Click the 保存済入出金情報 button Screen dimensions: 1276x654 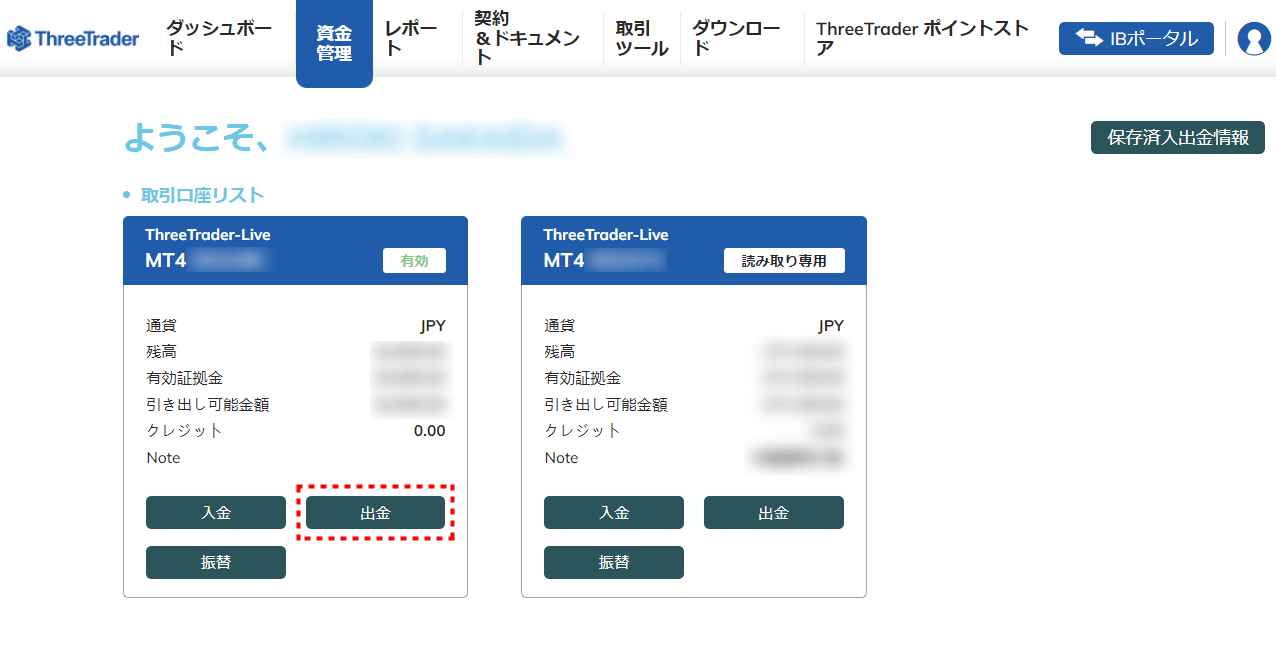(1178, 137)
